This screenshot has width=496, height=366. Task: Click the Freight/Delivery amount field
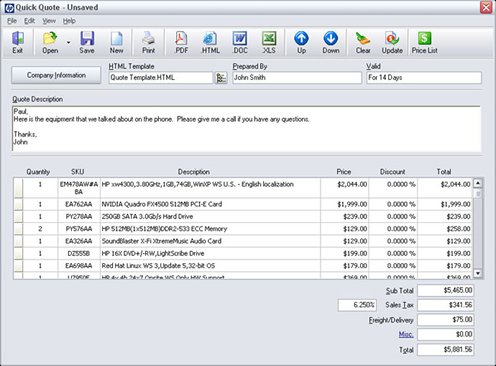(446, 320)
